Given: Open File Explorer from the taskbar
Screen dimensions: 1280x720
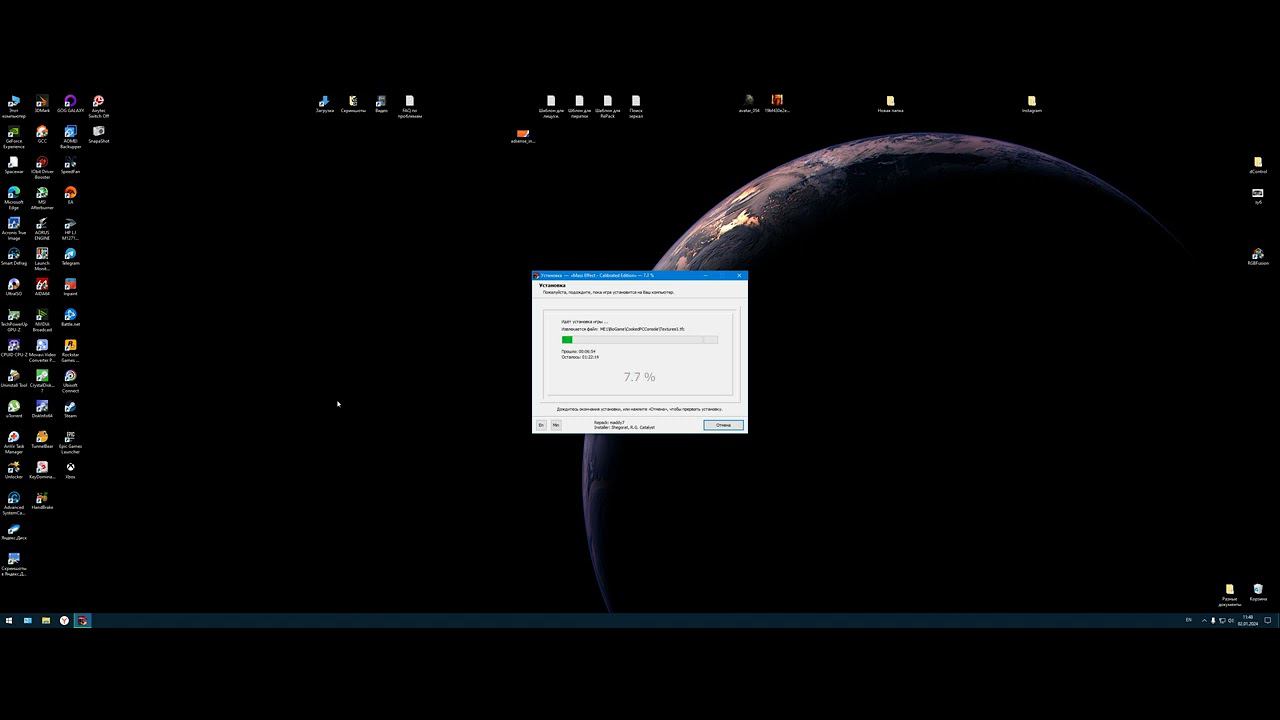Looking at the screenshot, I should pyautogui.click(x=46, y=620).
